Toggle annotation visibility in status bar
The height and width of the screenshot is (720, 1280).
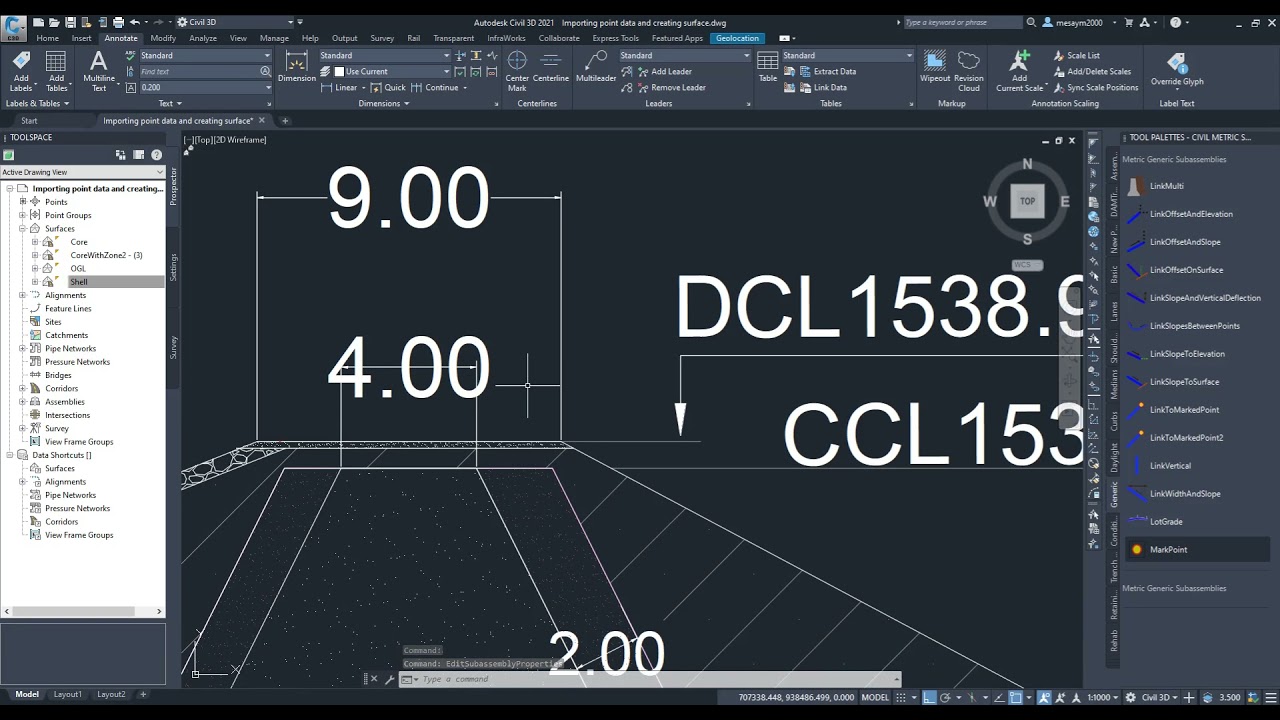tap(1044, 697)
